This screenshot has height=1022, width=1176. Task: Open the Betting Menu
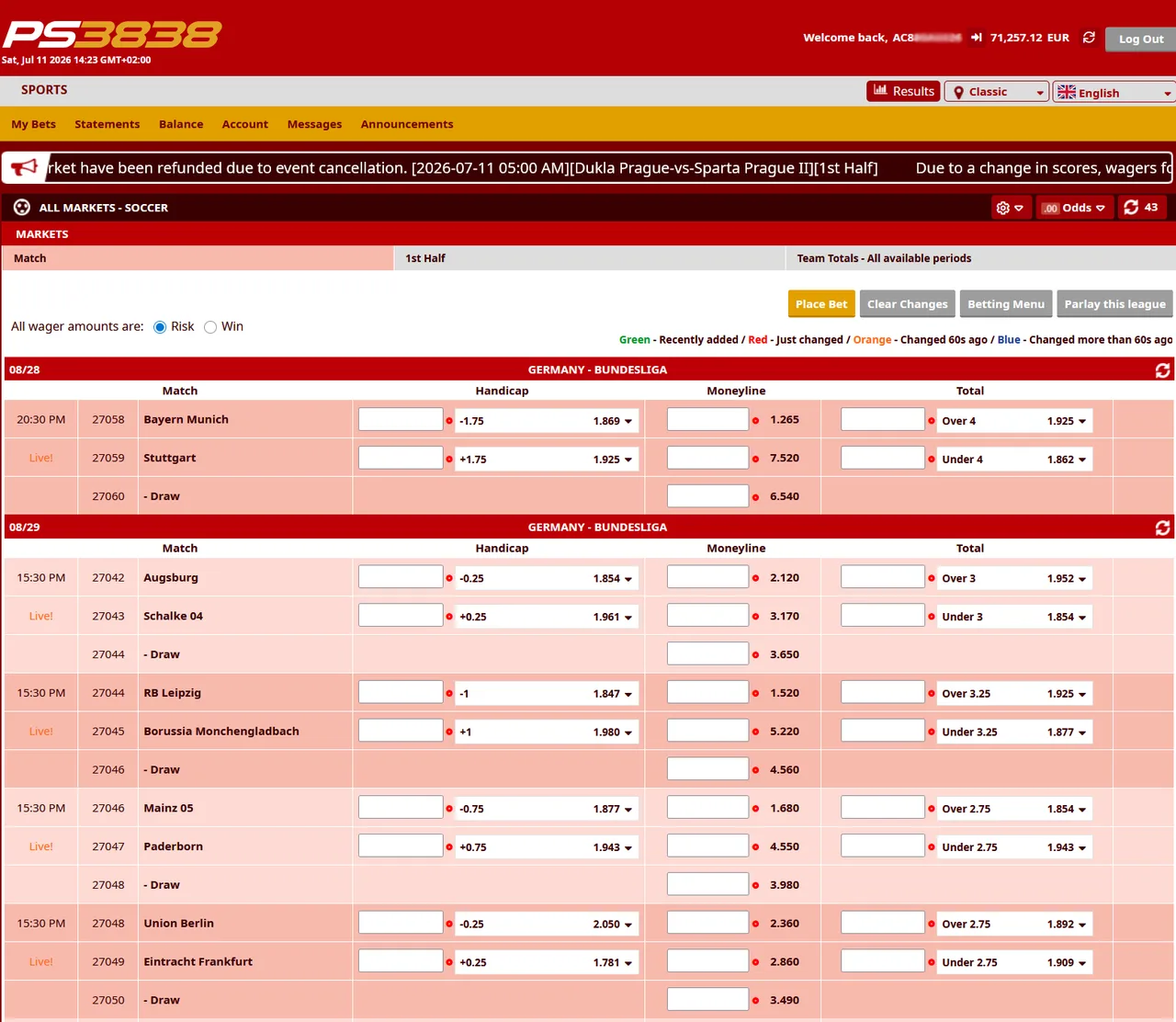(1006, 304)
